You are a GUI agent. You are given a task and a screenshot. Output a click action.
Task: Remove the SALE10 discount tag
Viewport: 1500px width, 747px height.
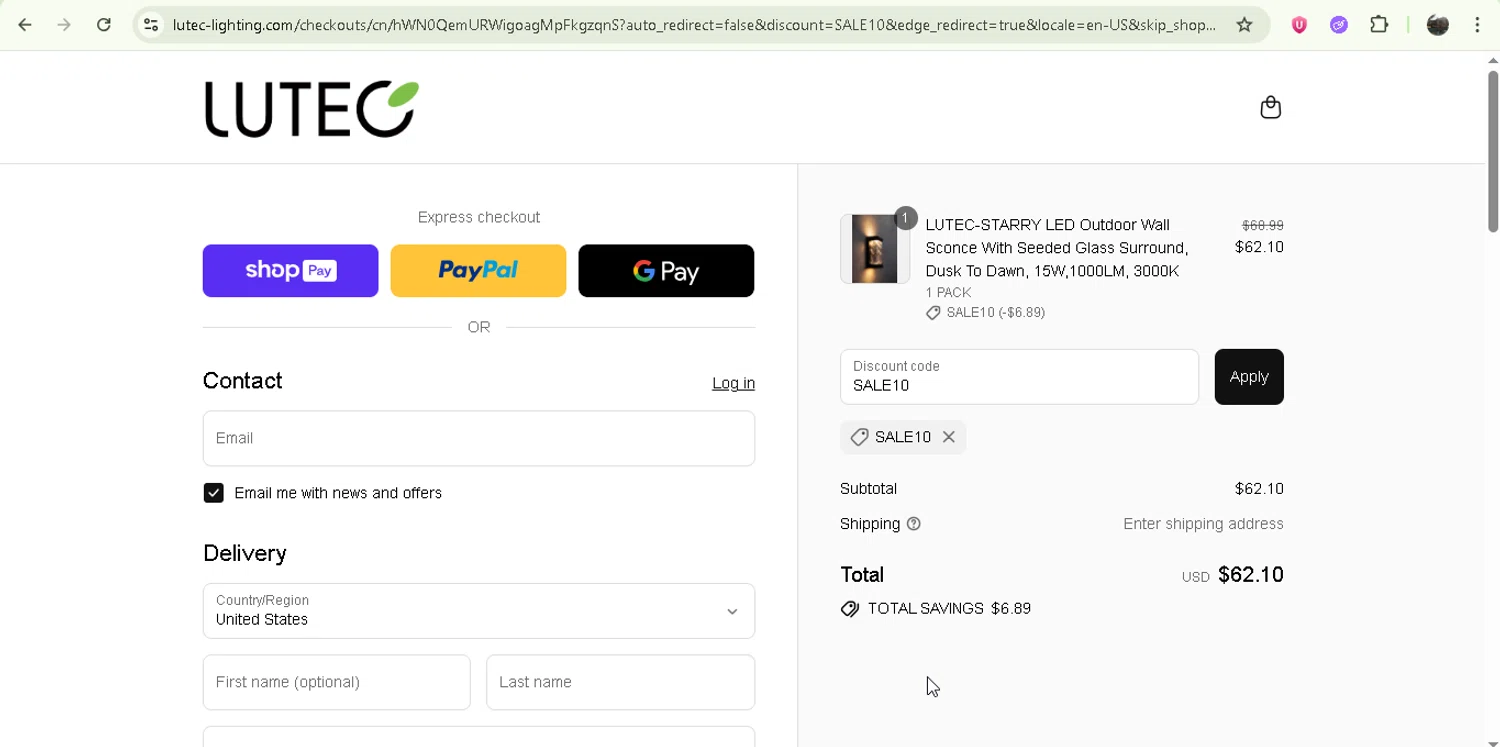[x=949, y=437]
